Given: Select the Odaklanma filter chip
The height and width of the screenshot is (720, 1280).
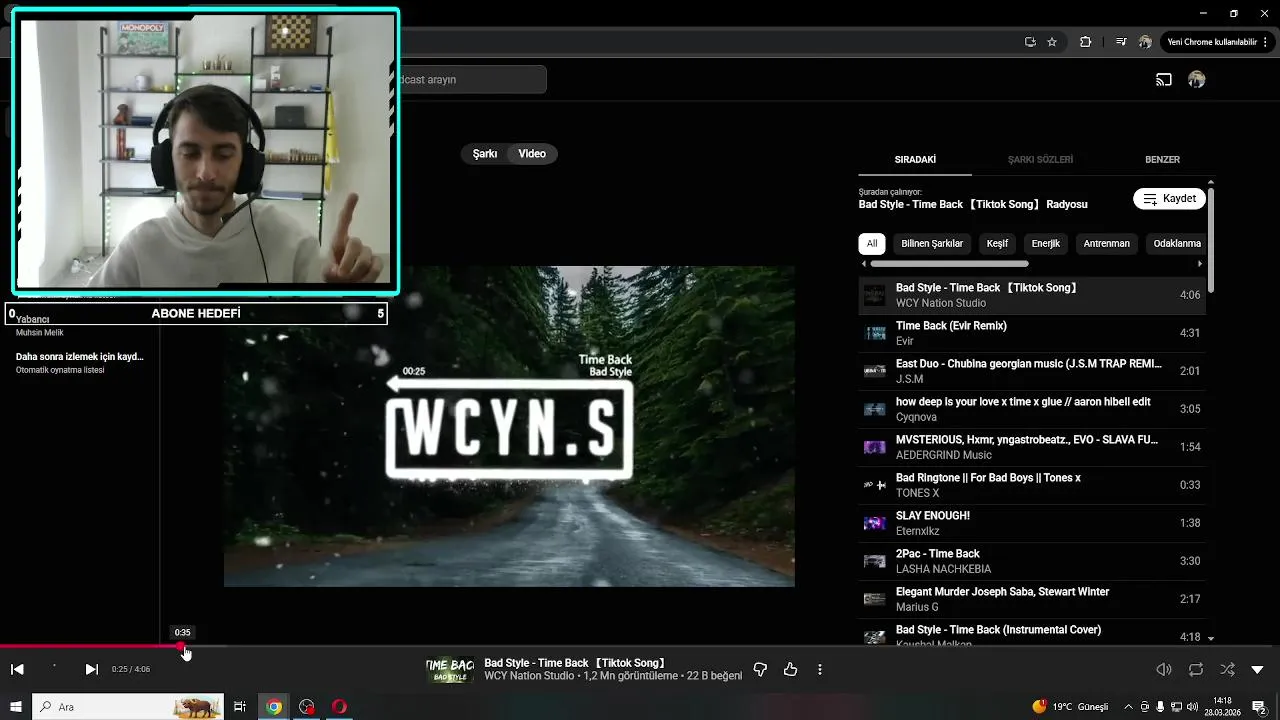Looking at the screenshot, I should (x=1176, y=243).
